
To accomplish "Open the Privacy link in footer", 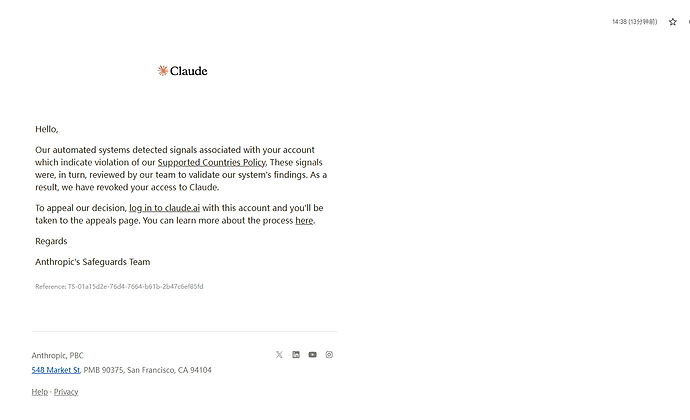I will click(x=66, y=392).
